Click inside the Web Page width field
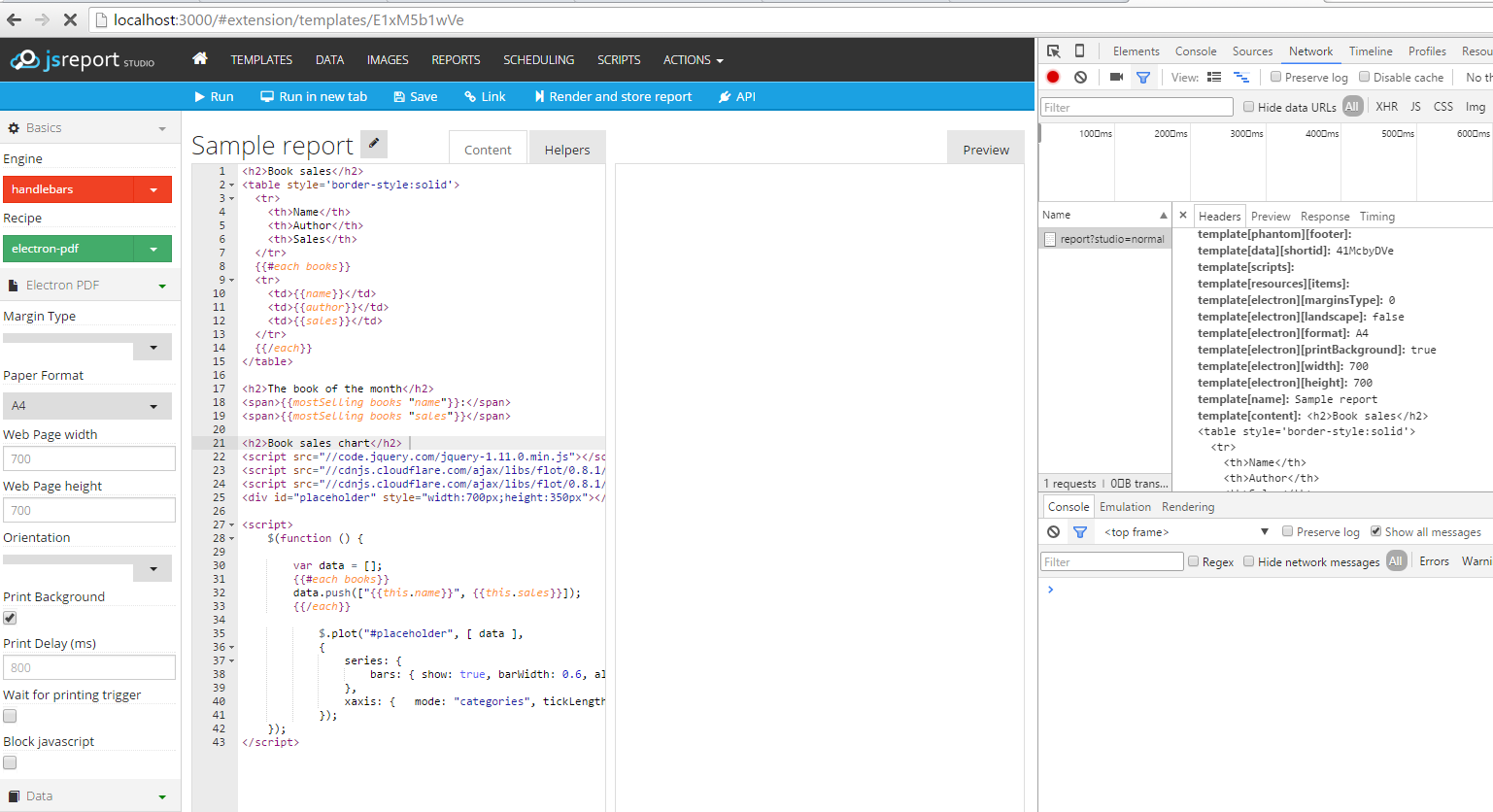Viewport: 1493px width, 812px height. point(89,457)
